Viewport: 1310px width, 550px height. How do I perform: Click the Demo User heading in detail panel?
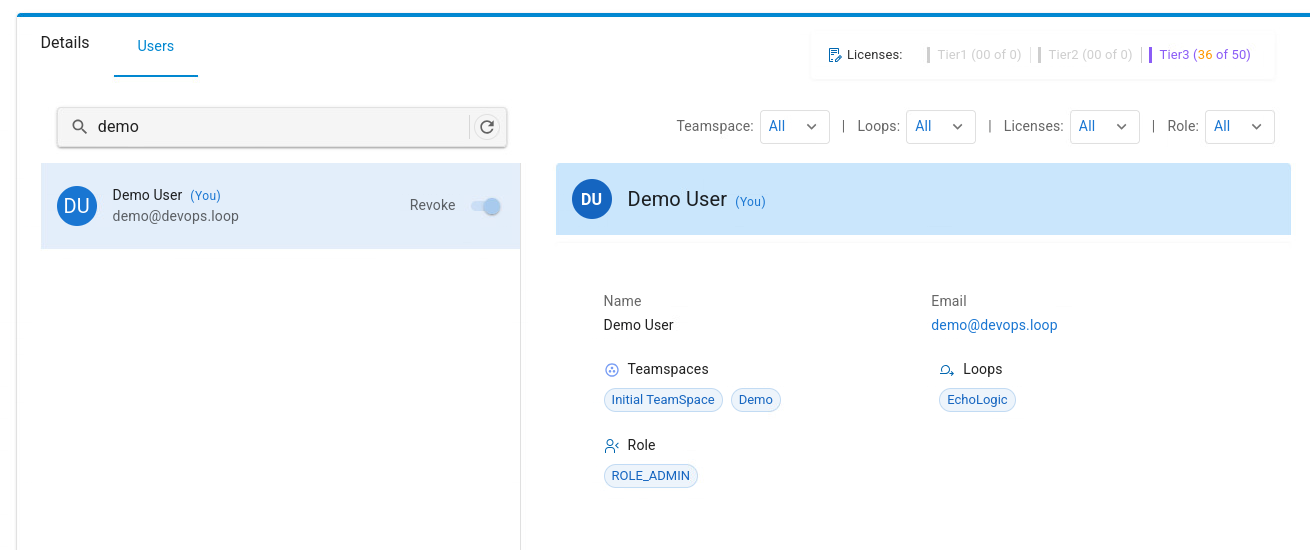point(677,199)
